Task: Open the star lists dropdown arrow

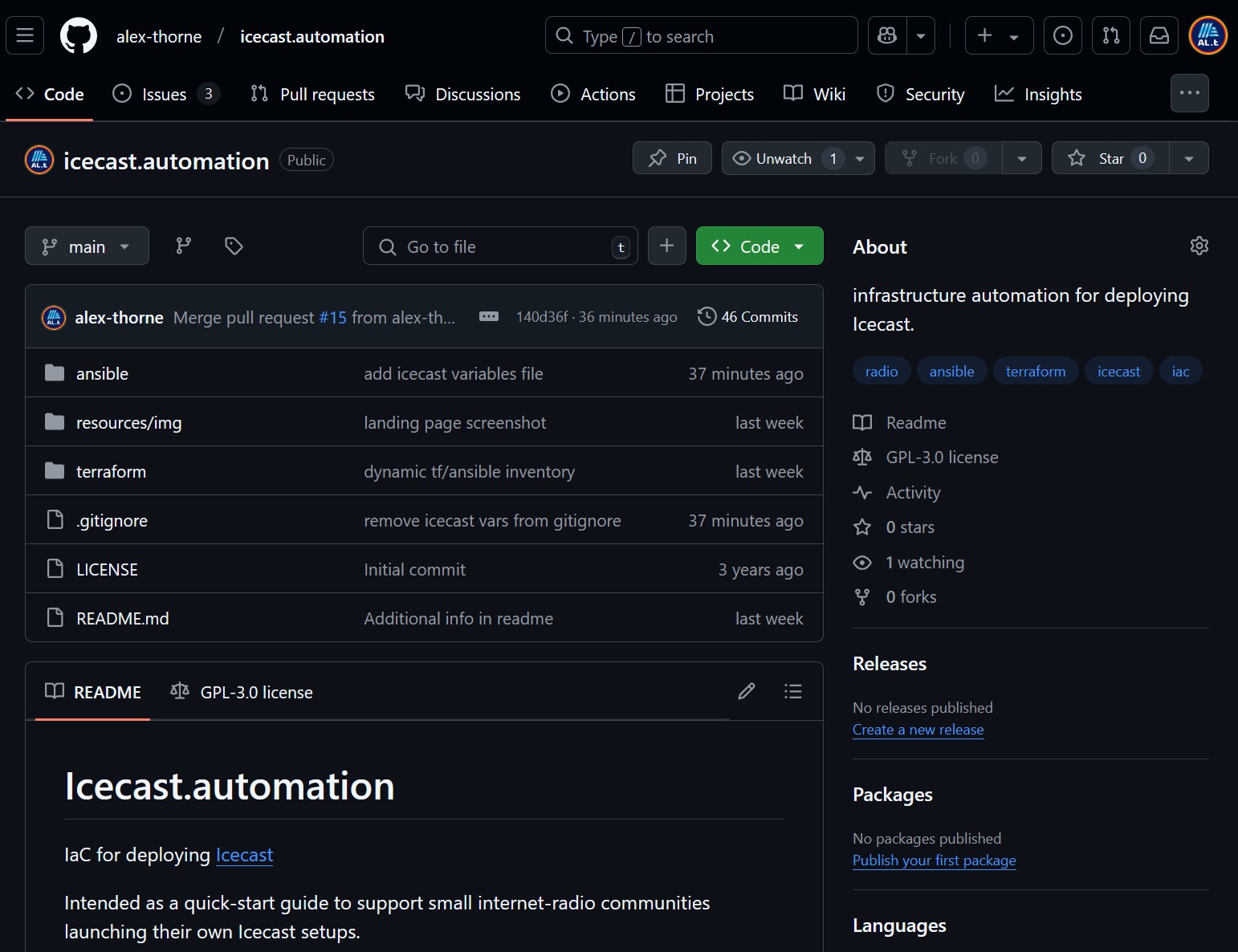Action: click(1189, 158)
